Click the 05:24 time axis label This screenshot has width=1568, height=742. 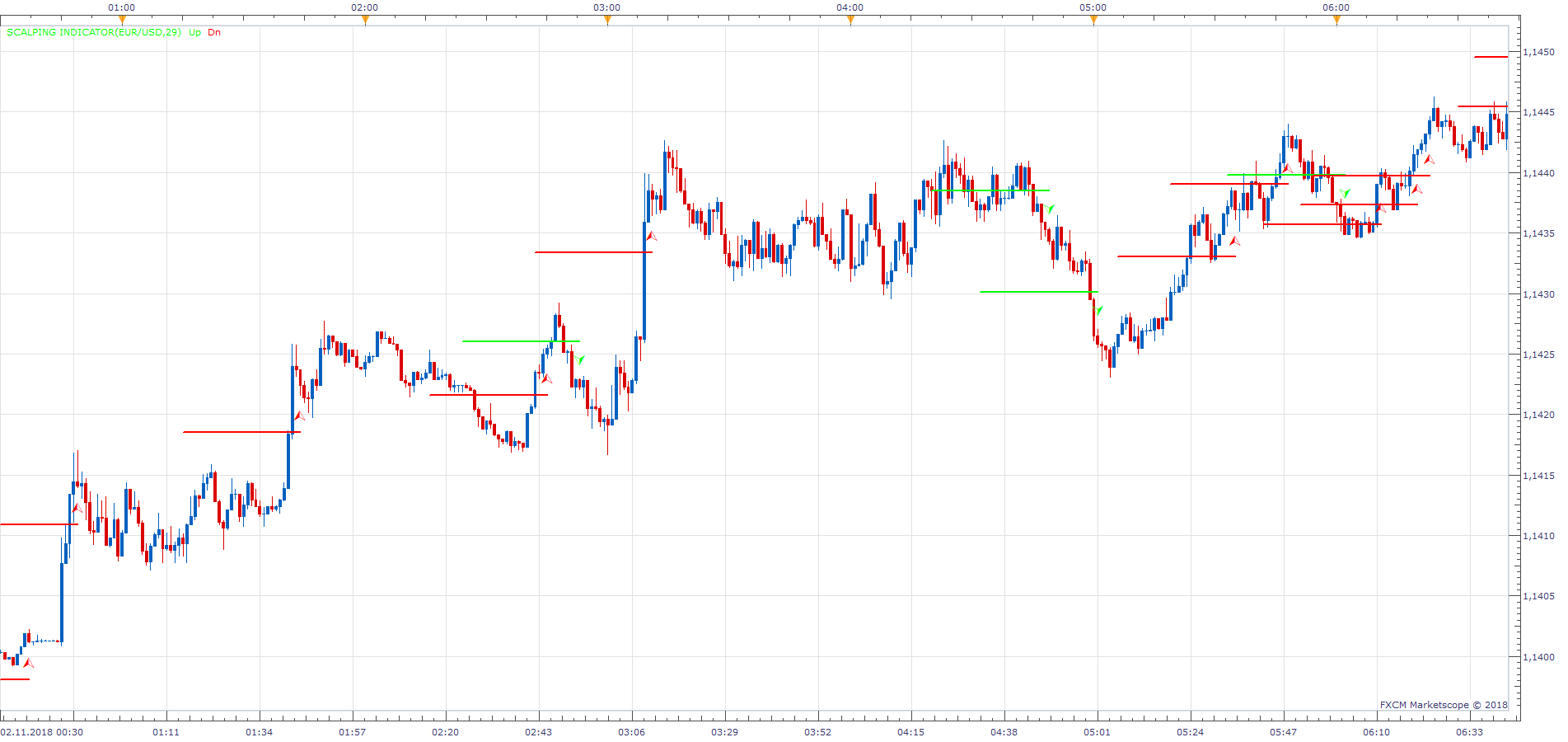click(1190, 732)
